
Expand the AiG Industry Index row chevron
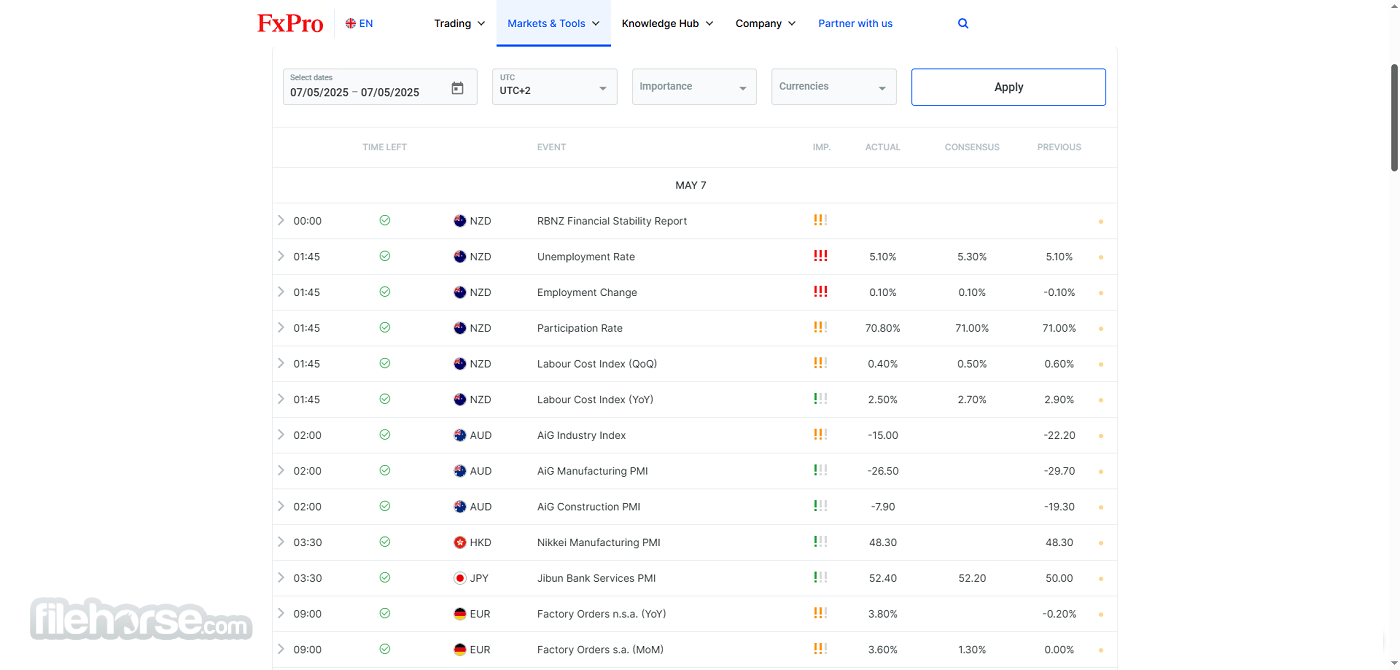(281, 435)
